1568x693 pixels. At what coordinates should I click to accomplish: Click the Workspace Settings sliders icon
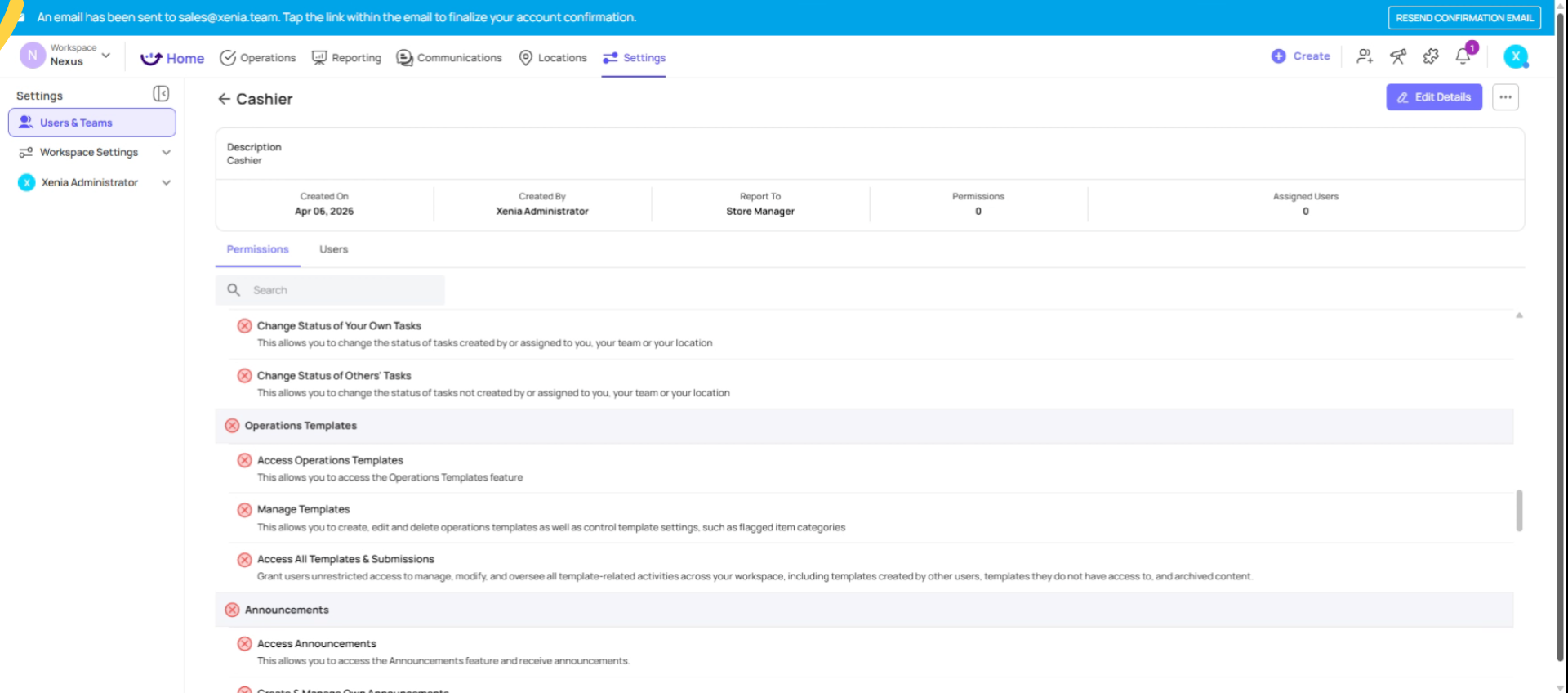tap(26, 153)
